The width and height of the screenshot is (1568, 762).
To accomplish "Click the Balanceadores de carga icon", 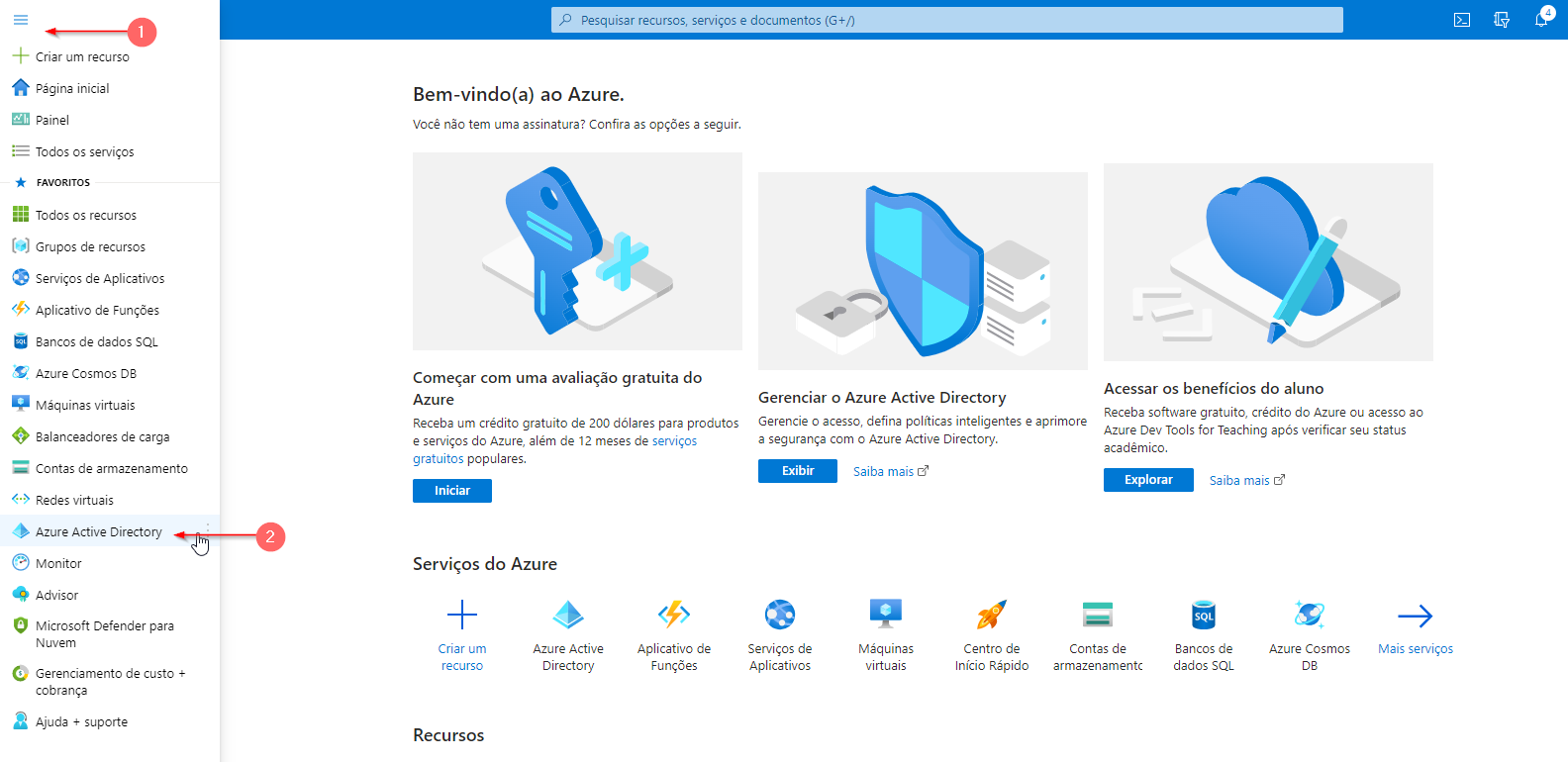I will 20,436.
